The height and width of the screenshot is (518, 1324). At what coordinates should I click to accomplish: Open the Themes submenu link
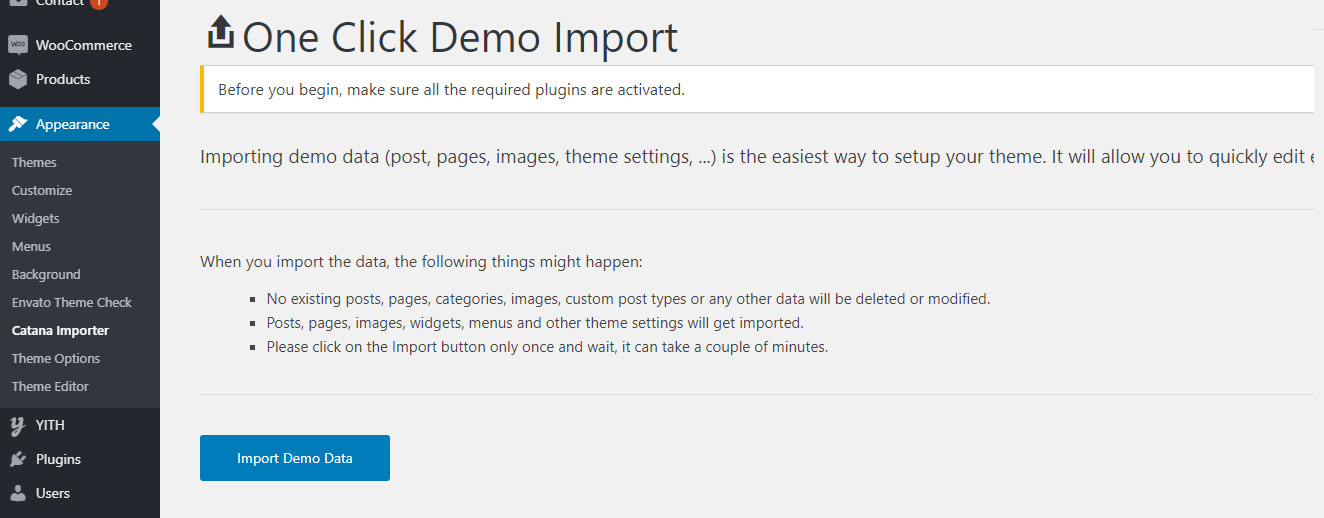tap(34, 162)
